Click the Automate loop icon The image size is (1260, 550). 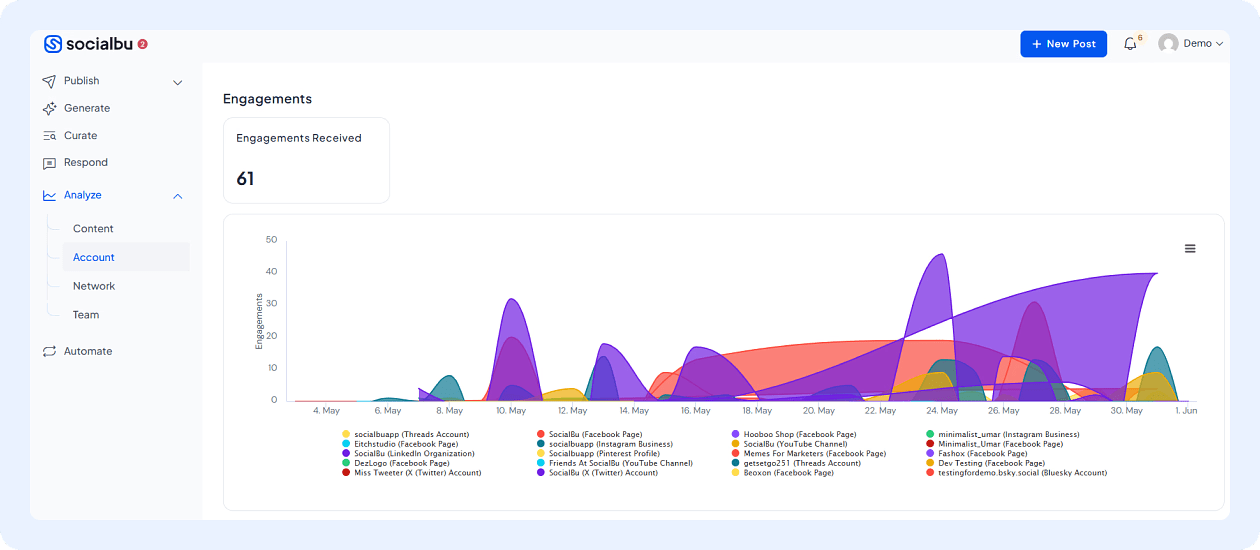(x=49, y=352)
